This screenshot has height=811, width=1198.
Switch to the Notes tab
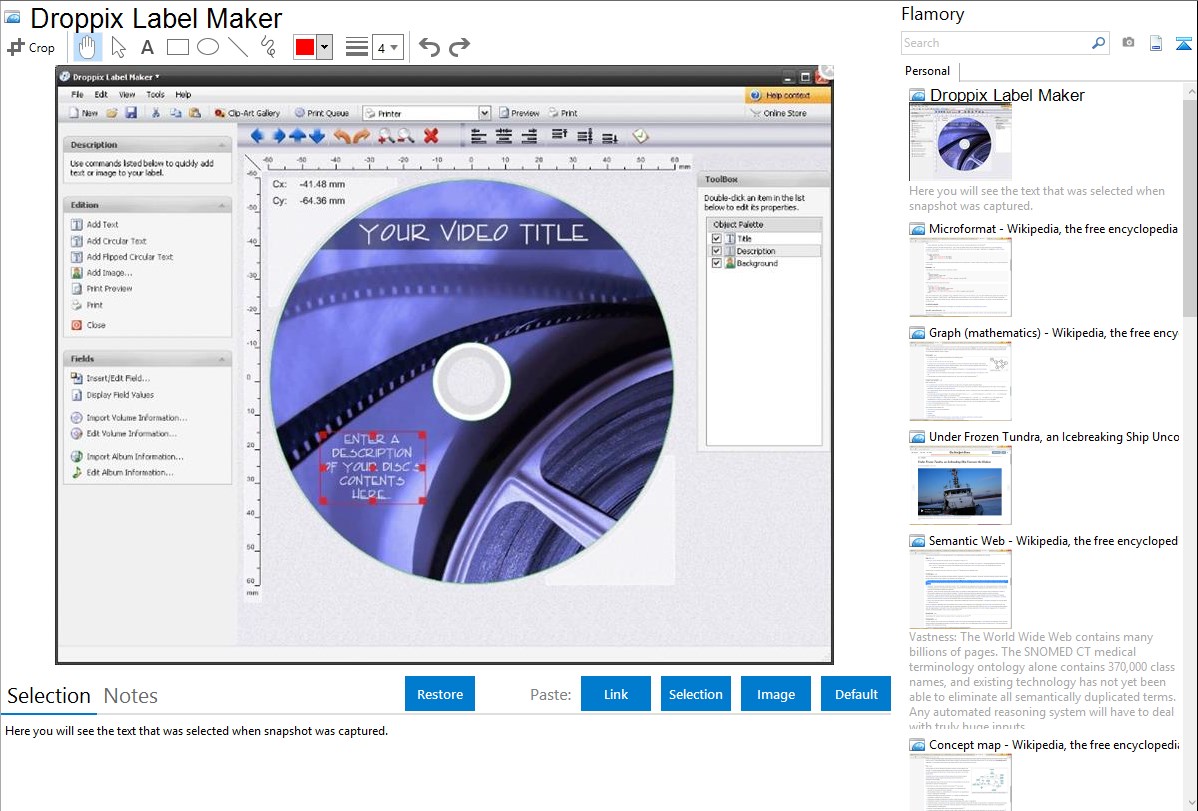click(131, 696)
